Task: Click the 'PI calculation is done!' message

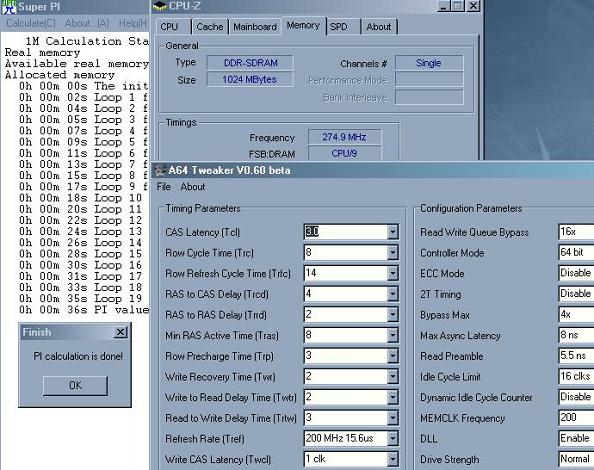Action: click(78, 356)
